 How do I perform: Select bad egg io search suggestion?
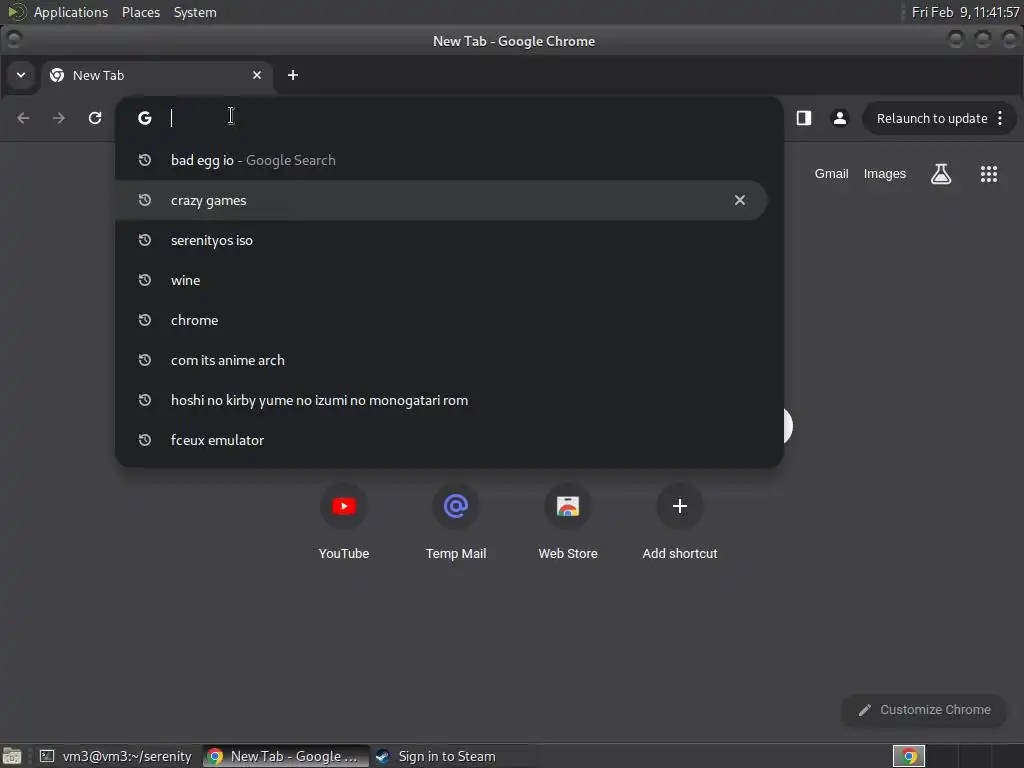pos(441,161)
